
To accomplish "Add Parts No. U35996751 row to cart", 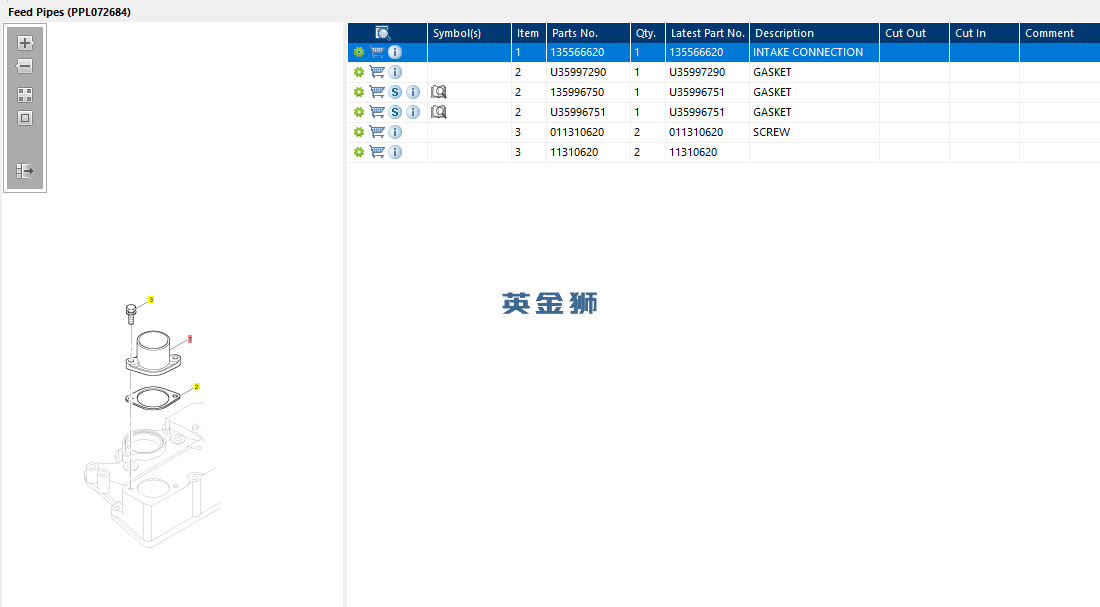I will 377,112.
